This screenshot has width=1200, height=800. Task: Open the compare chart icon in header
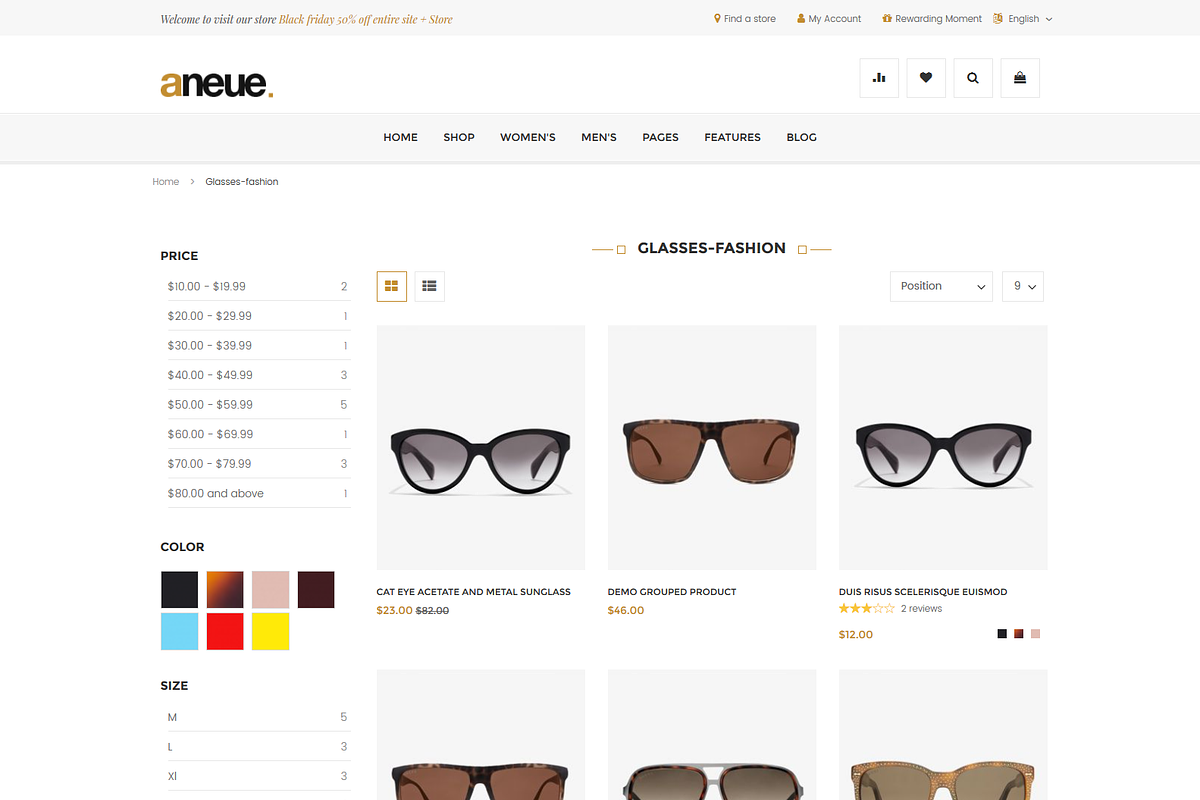pos(879,78)
